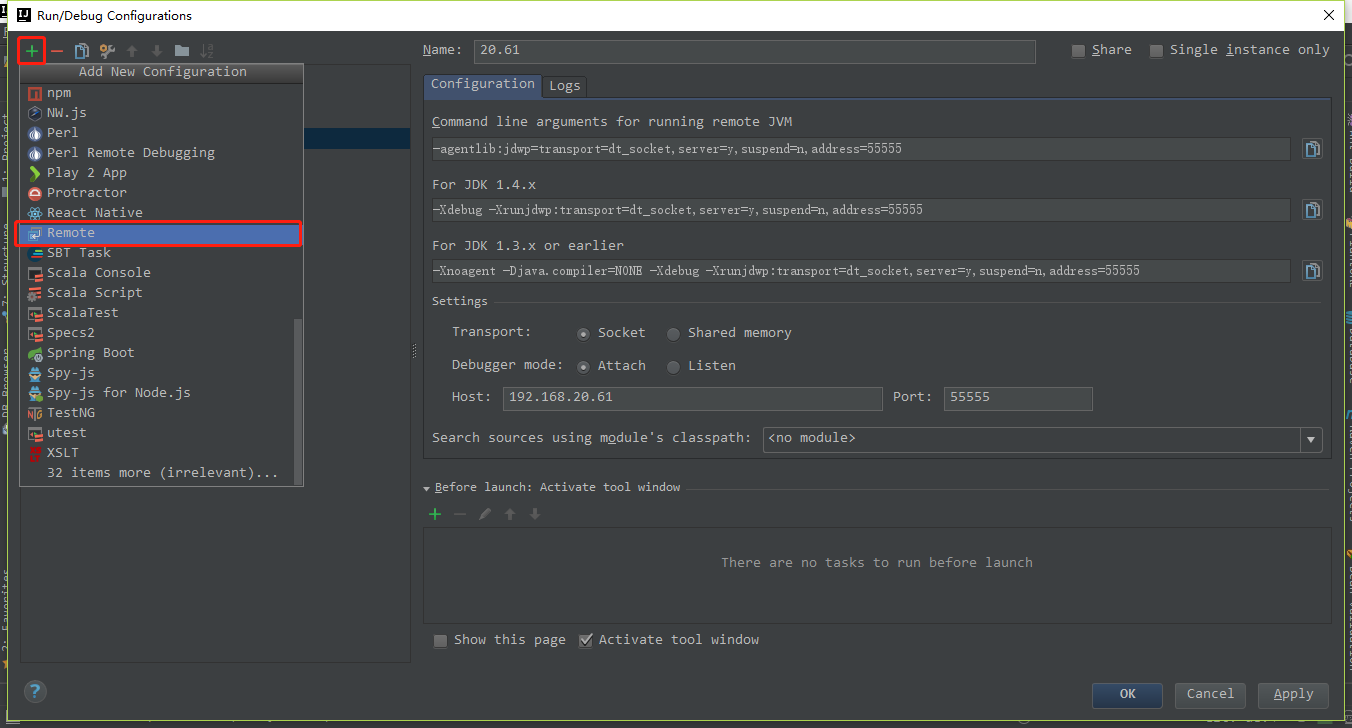The width and height of the screenshot is (1352, 728).
Task: Click the before-launch remove minus icon
Action: click(x=460, y=514)
